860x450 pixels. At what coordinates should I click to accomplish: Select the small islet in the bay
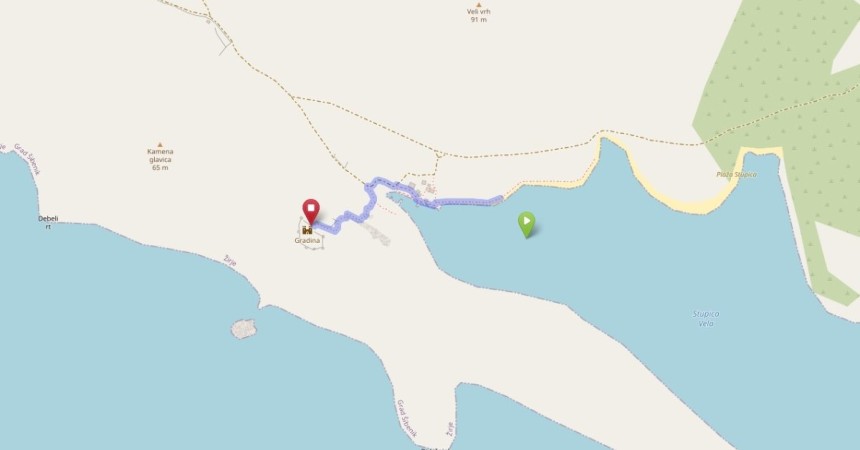[x=244, y=329]
